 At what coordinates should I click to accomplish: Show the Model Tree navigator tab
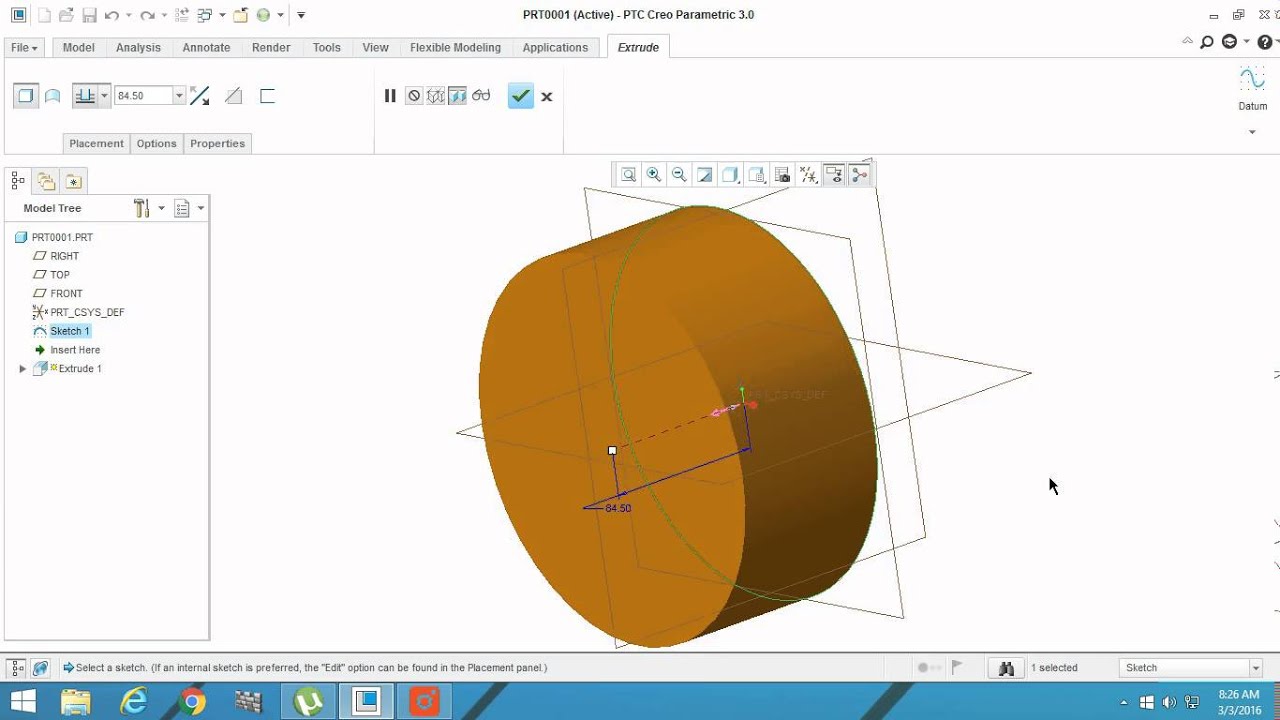point(17,181)
